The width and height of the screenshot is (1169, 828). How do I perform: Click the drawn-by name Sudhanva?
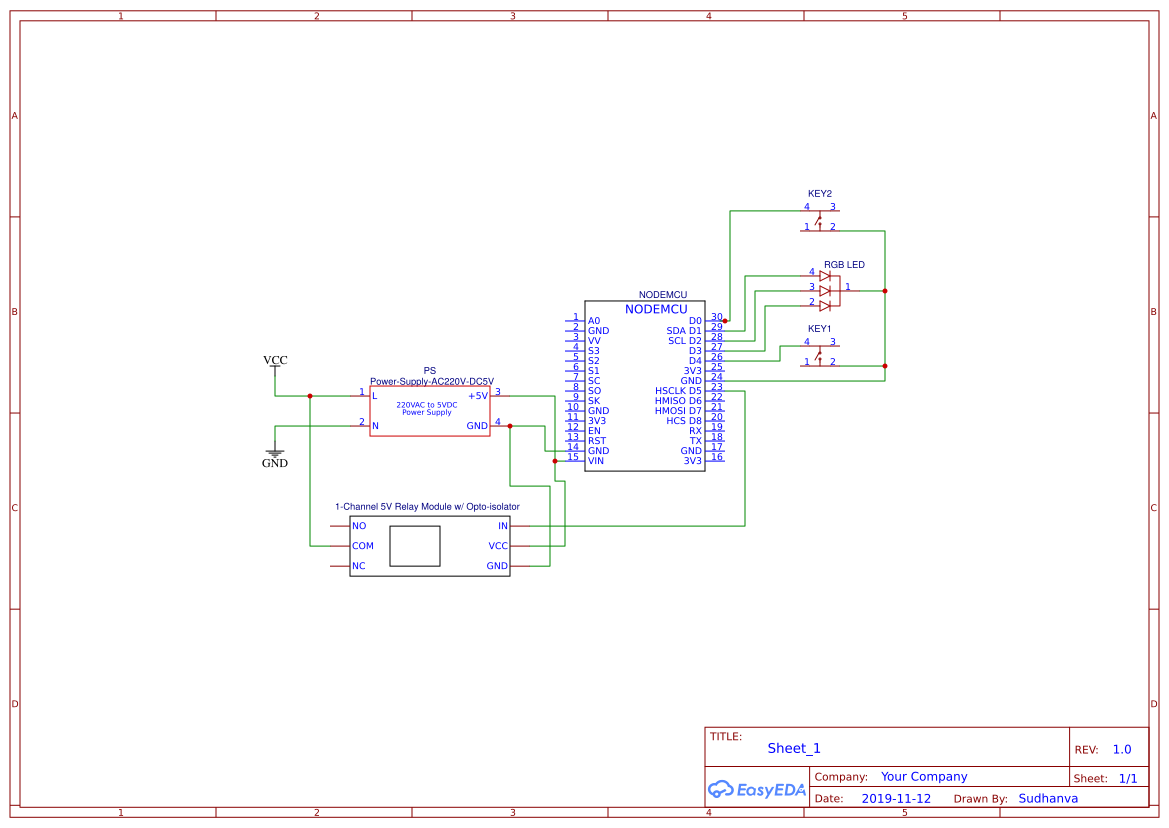coord(1048,798)
